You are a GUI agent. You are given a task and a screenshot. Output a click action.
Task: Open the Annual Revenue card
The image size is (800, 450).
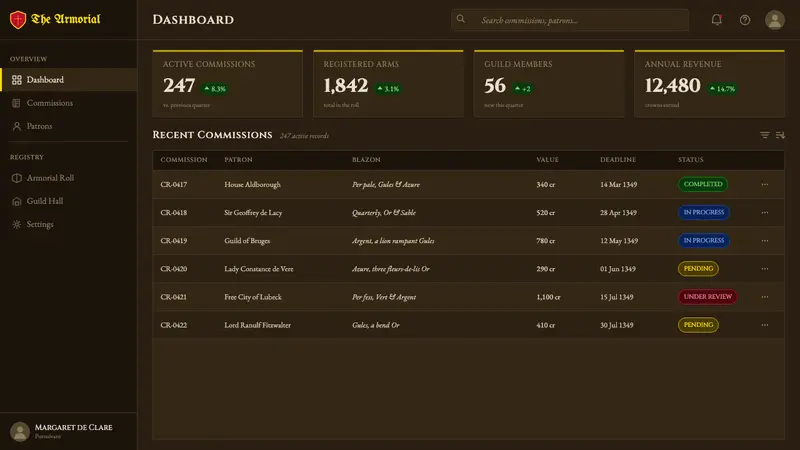tap(709, 84)
